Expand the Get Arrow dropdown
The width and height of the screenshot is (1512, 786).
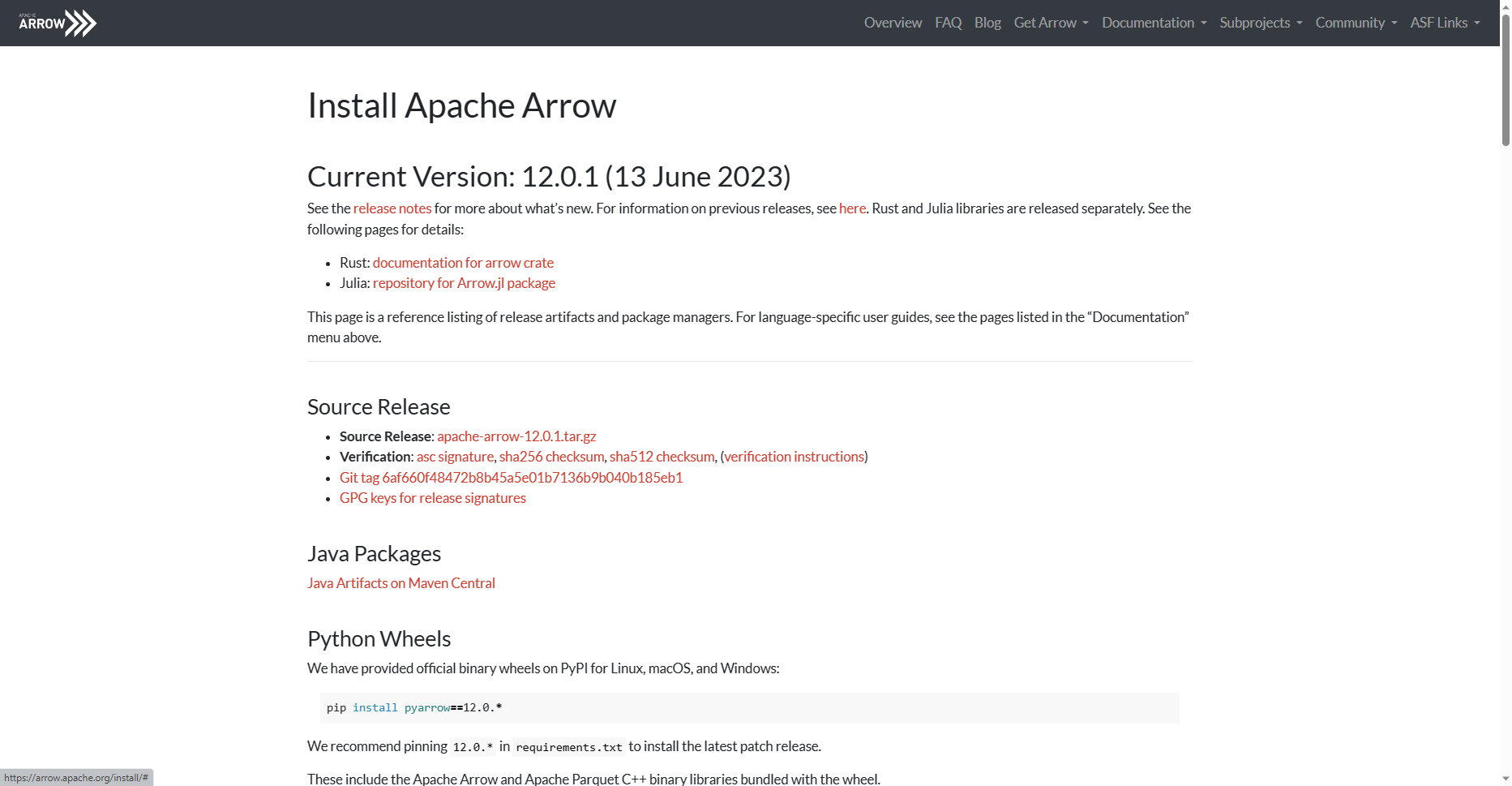click(x=1051, y=23)
